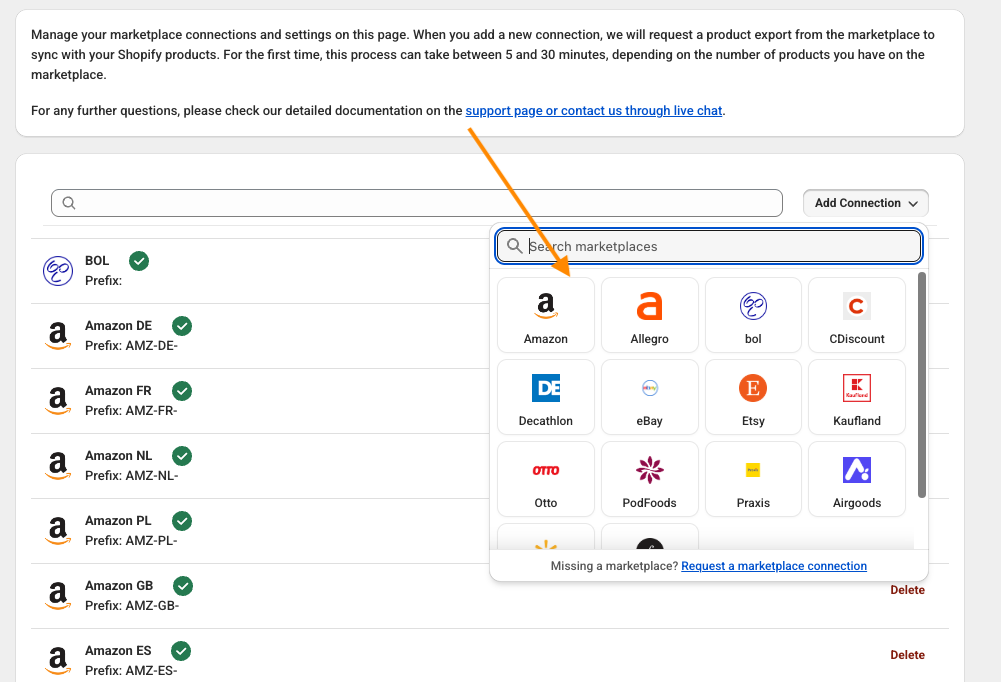
Task: Click the 'Prefix: AMZ-PL-' text
Action: pyautogui.click(x=132, y=541)
